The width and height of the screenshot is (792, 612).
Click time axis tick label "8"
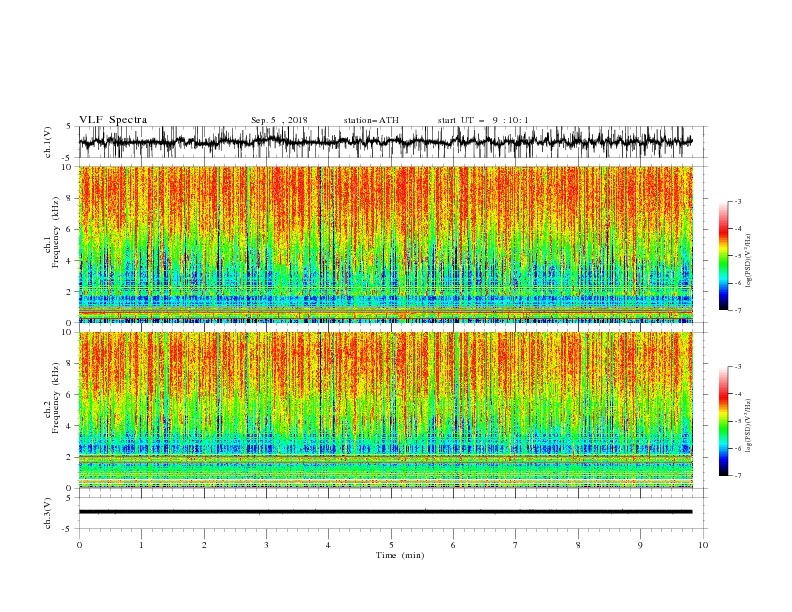click(578, 545)
